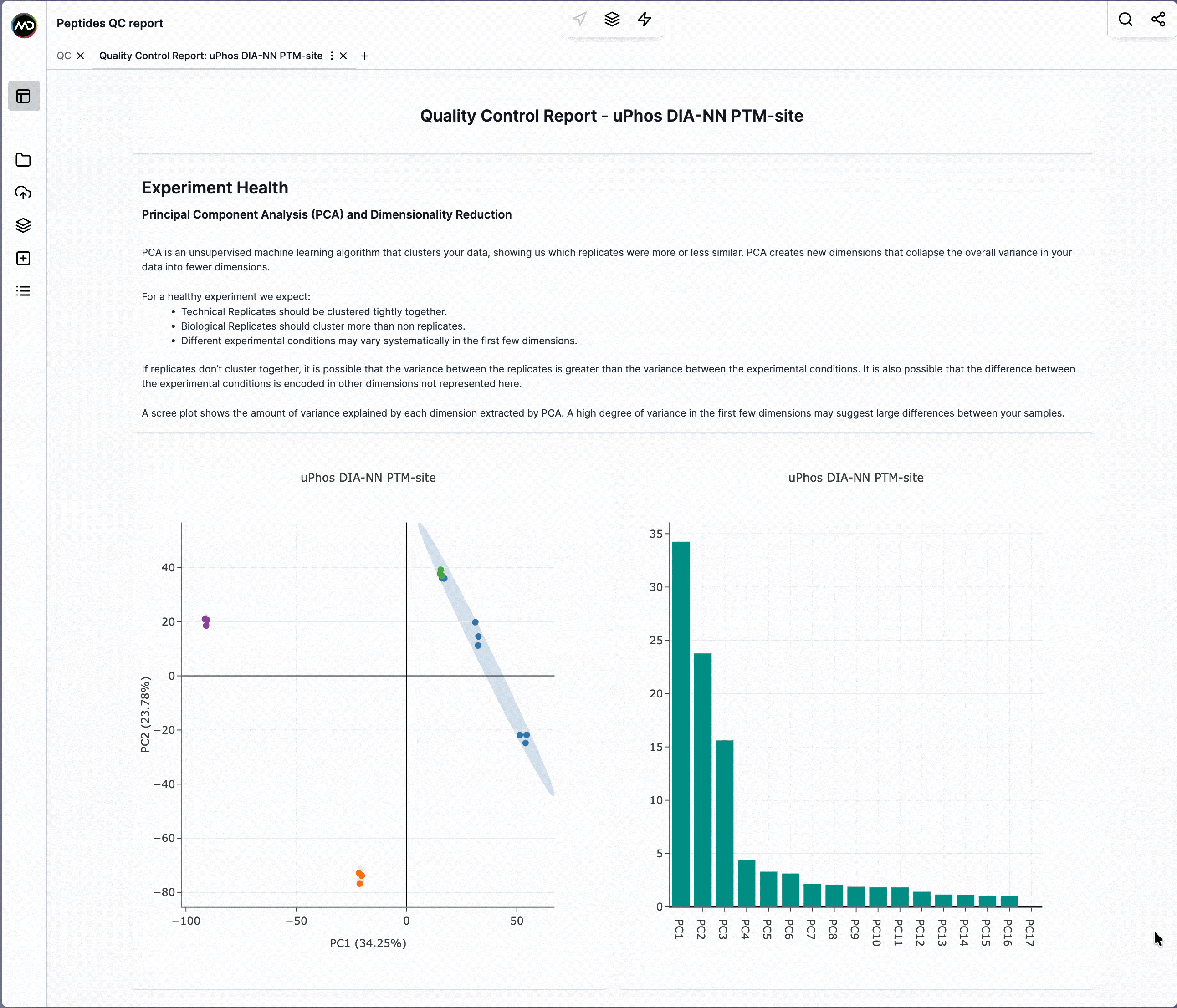Click the layers icon in the top toolbar

coord(612,19)
